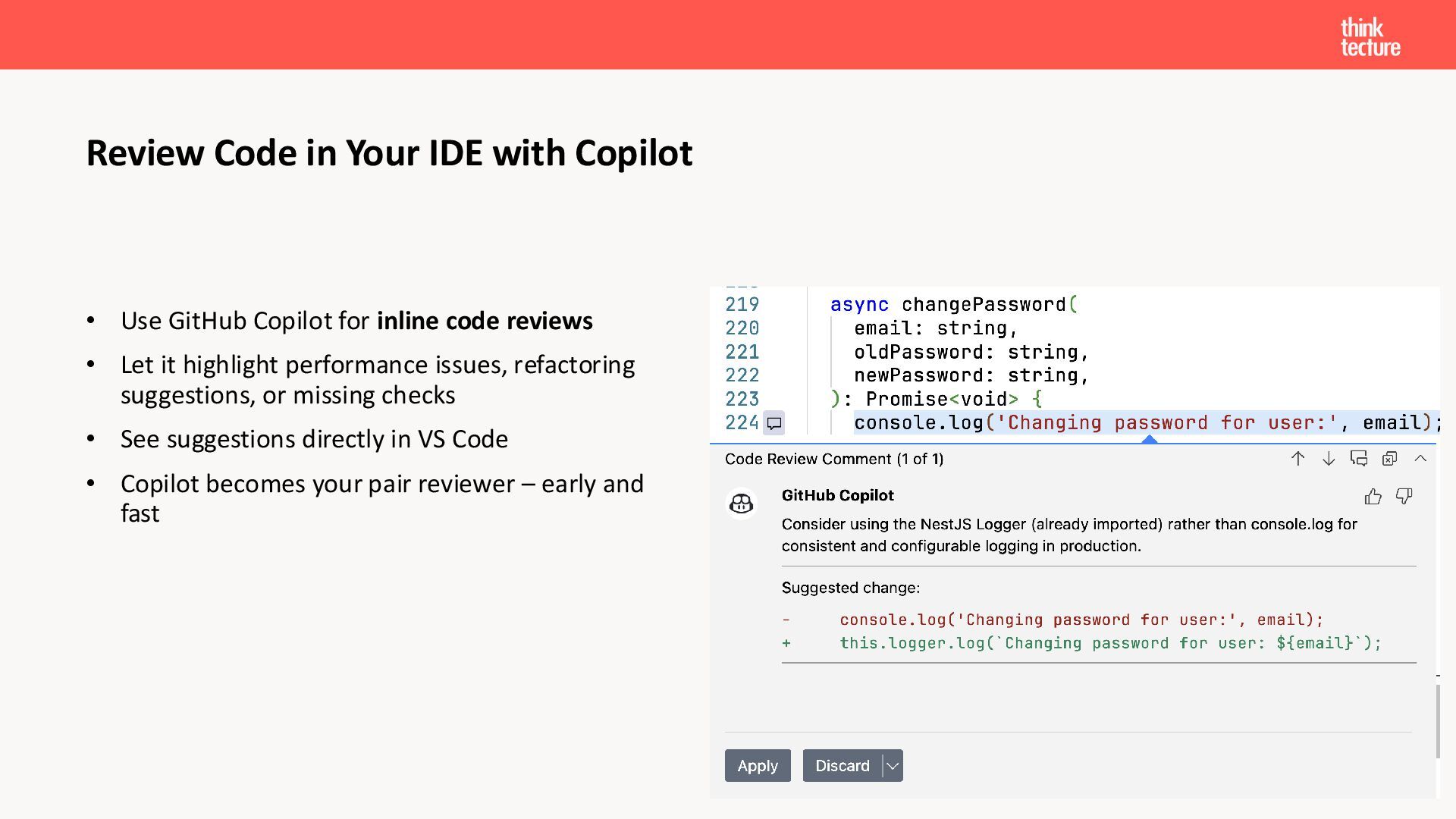This screenshot has height=819, width=1456.
Task: Click the 'GitHub Copilot' author name
Action: (x=837, y=495)
